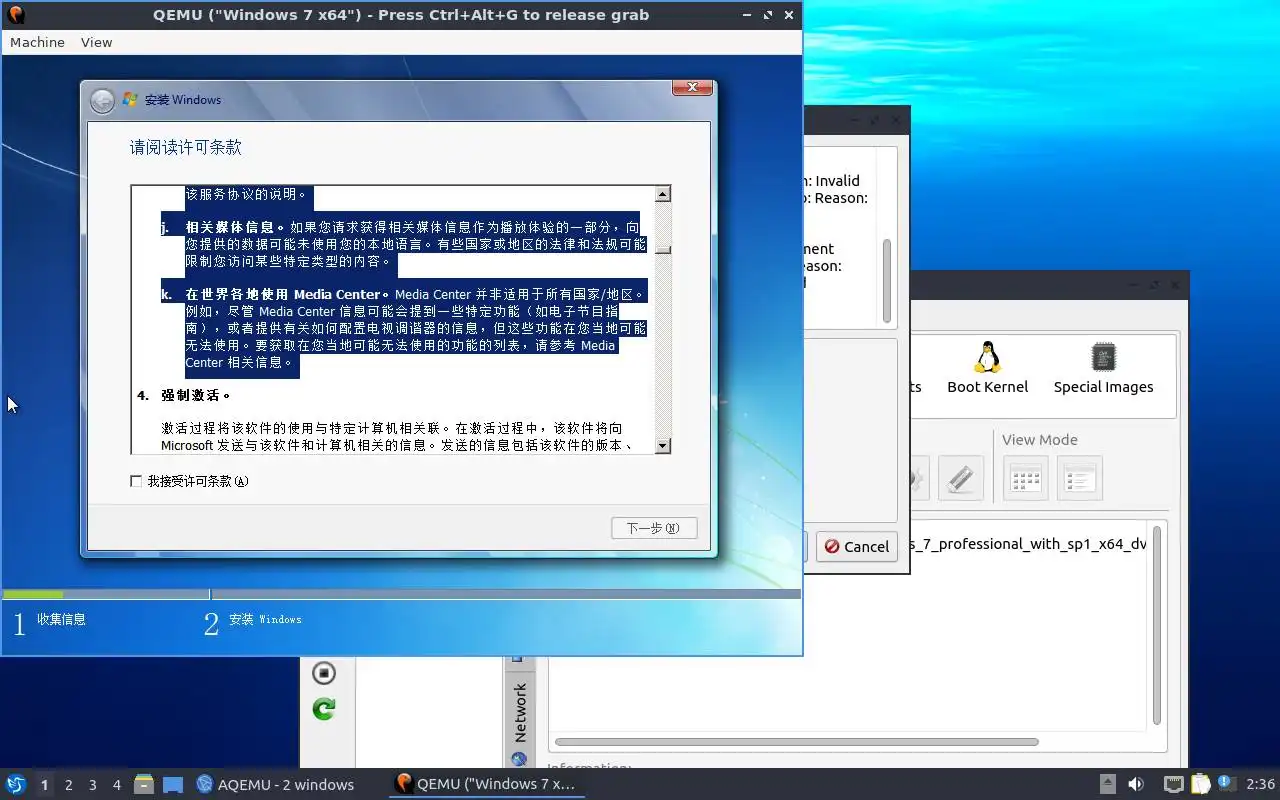Click the Windows setup logo icon
Image resolution: width=1280 pixels, height=800 pixels.
pos(130,100)
